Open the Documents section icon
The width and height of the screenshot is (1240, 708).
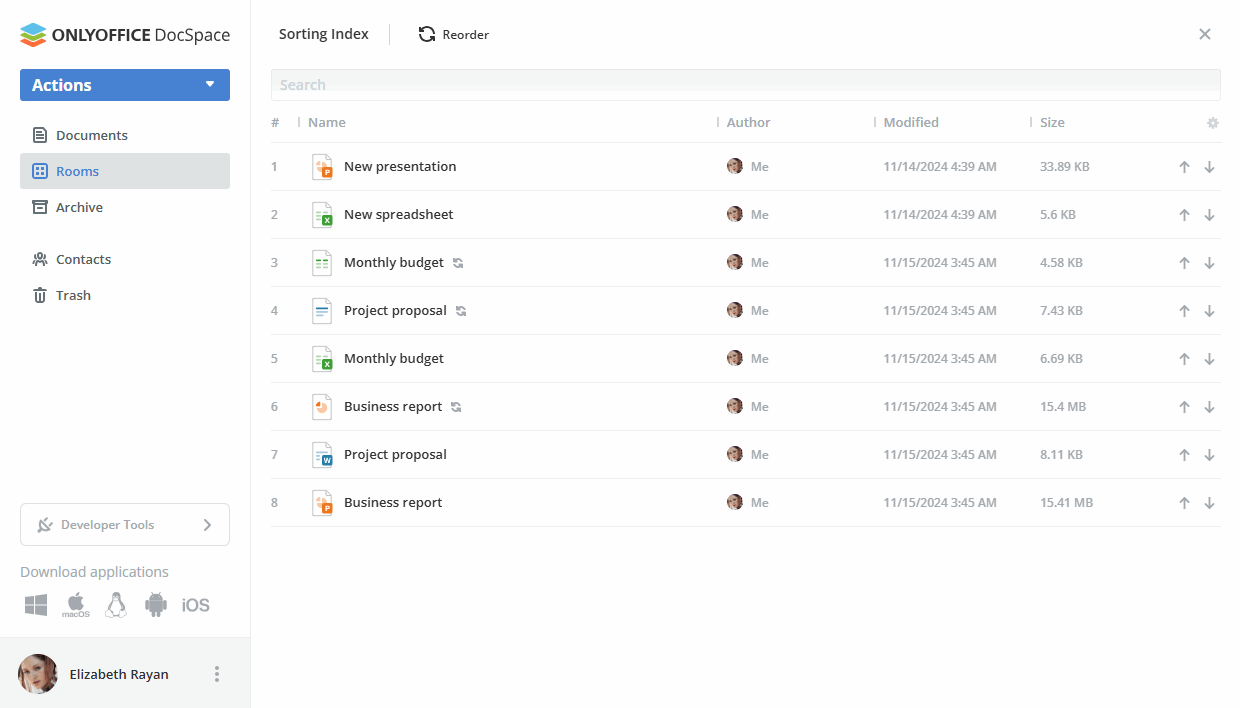click(x=40, y=134)
